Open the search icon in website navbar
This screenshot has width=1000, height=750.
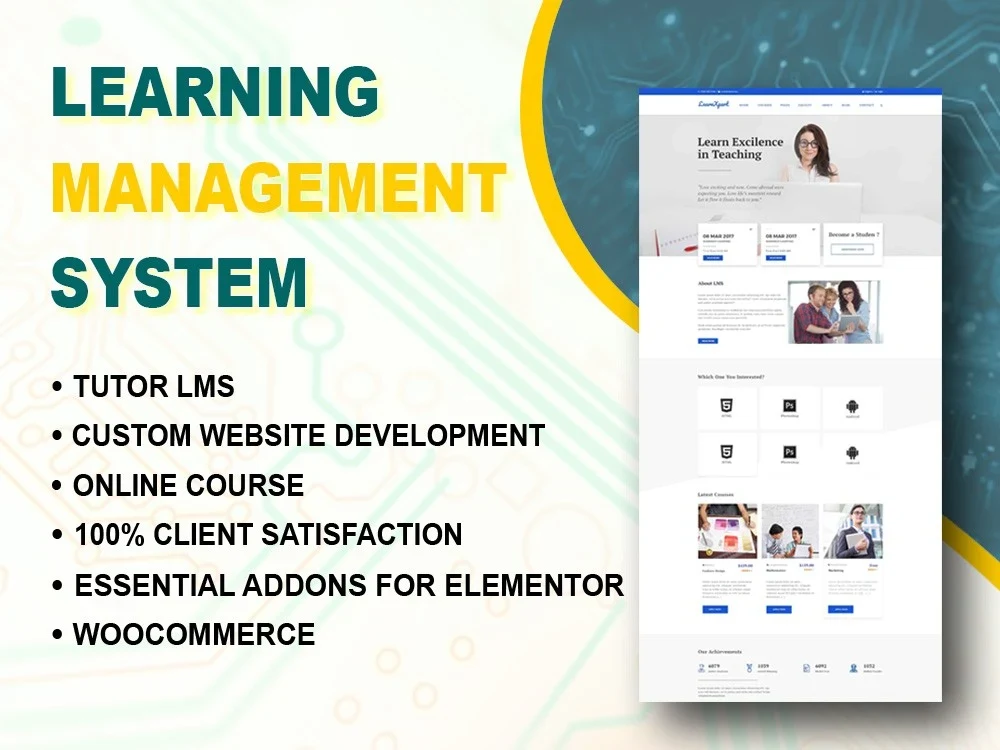[x=881, y=105]
